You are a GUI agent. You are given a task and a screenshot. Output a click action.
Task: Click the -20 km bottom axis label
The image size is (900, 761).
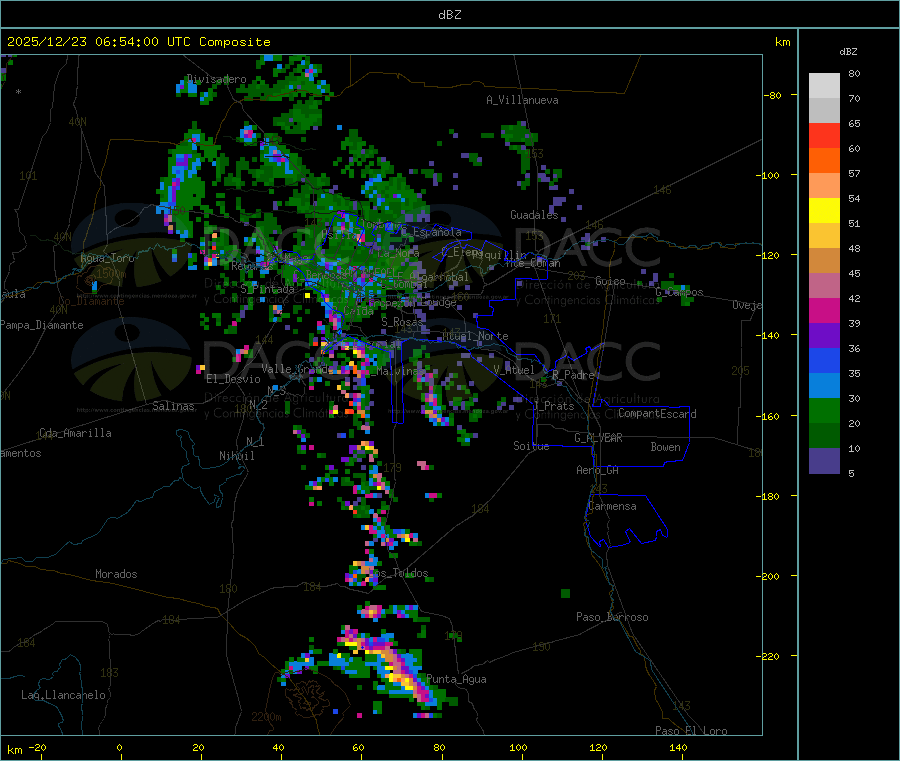[37, 747]
